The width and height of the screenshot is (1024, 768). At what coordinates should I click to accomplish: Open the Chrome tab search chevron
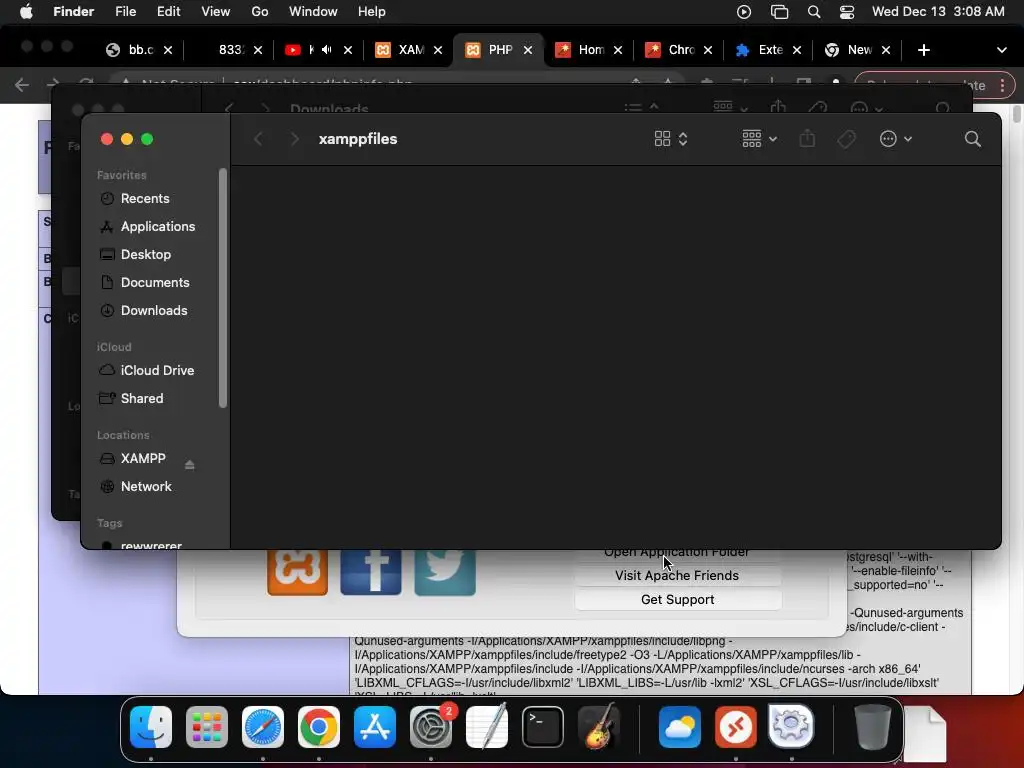coord(1001,50)
